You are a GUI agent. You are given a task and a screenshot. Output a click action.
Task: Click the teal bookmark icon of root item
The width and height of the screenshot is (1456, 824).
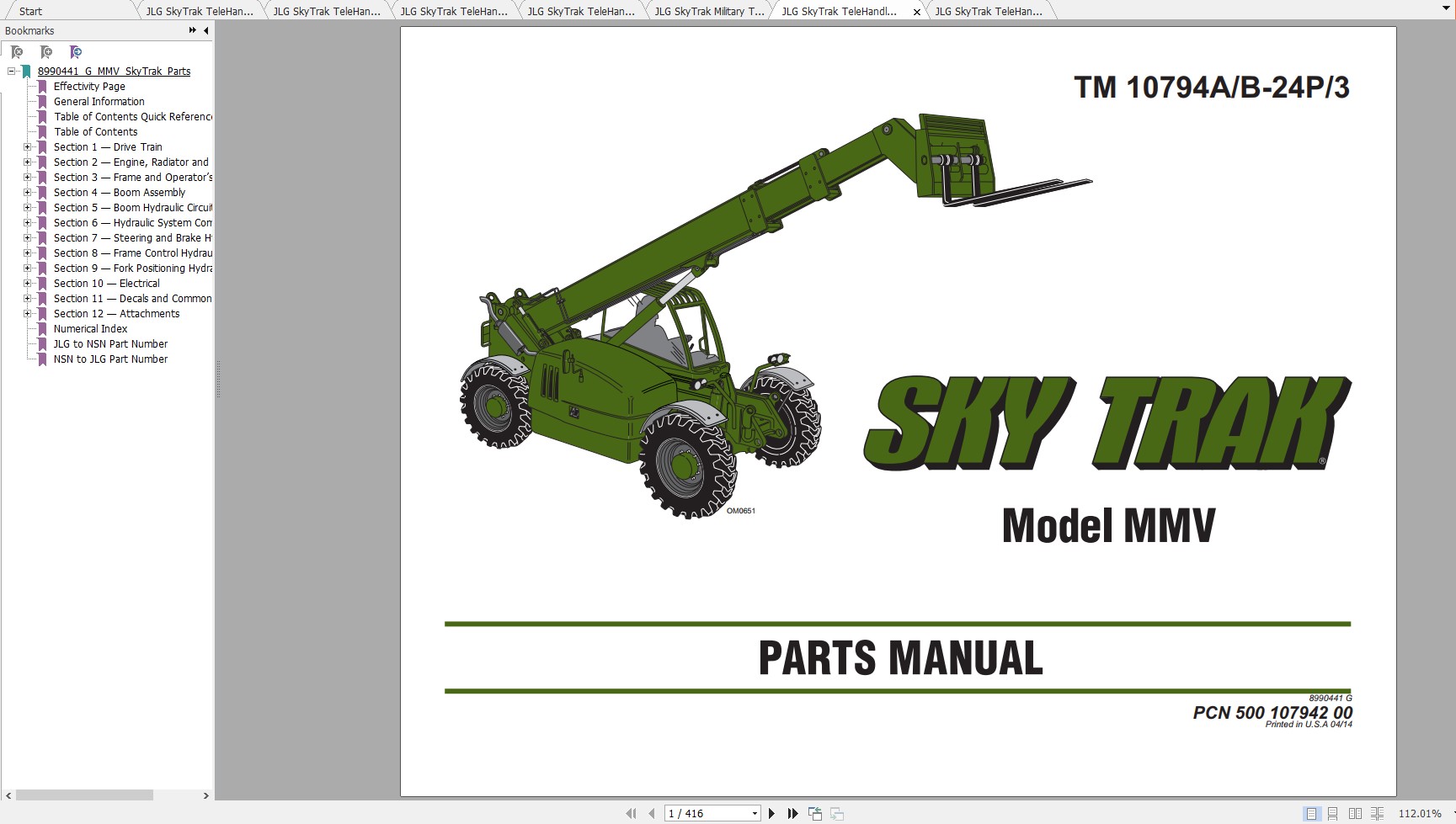[26, 71]
